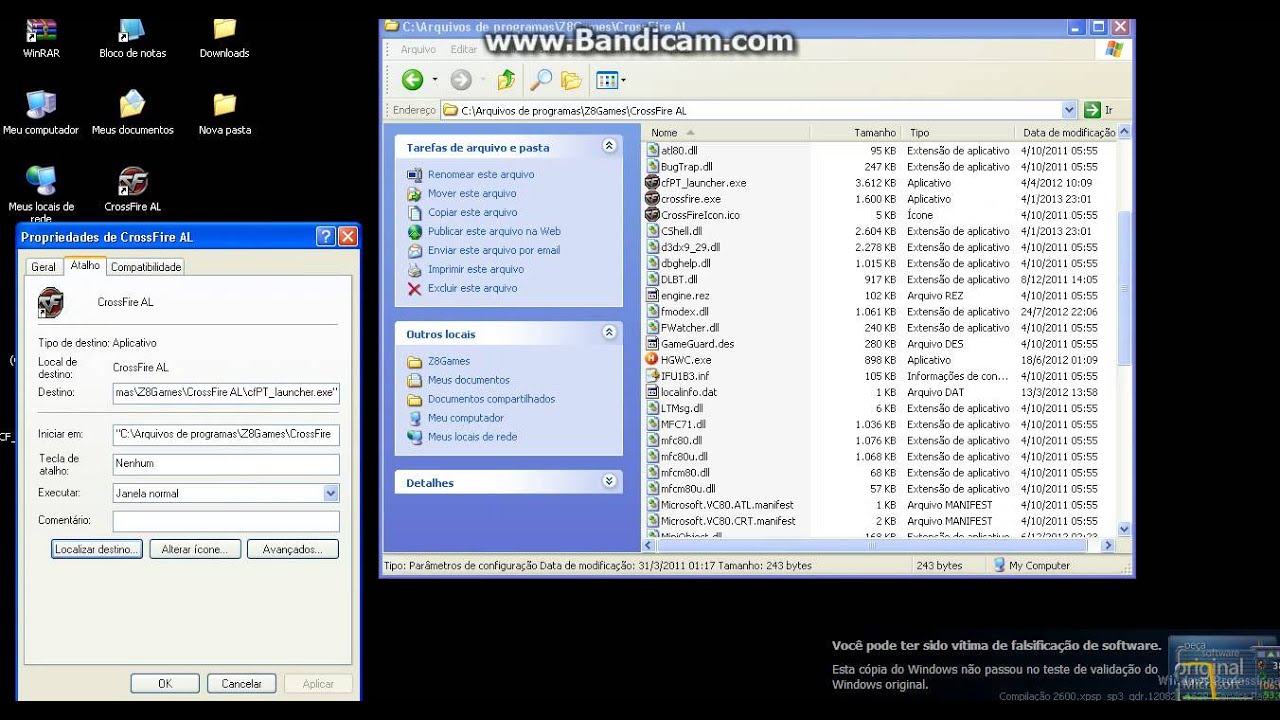Select Nova pasta desktop folder
The height and width of the screenshot is (720, 1280).
pos(224,113)
